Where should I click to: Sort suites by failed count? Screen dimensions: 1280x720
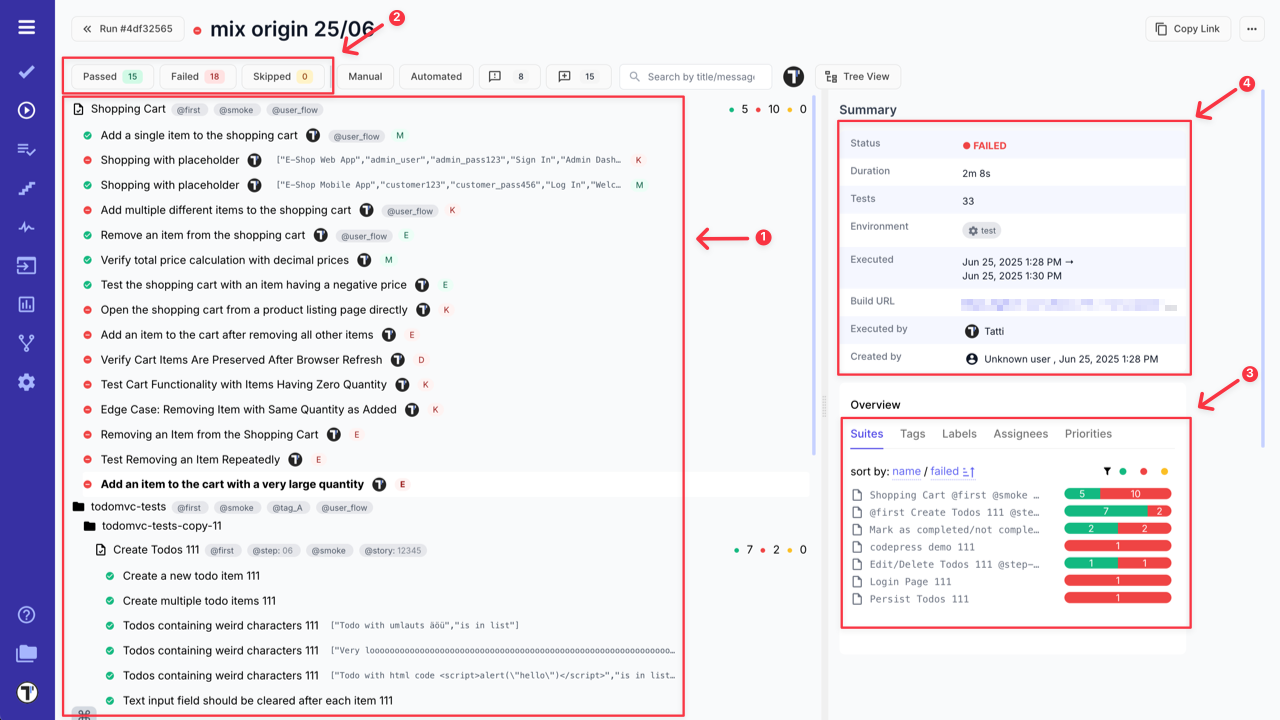[944, 471]
